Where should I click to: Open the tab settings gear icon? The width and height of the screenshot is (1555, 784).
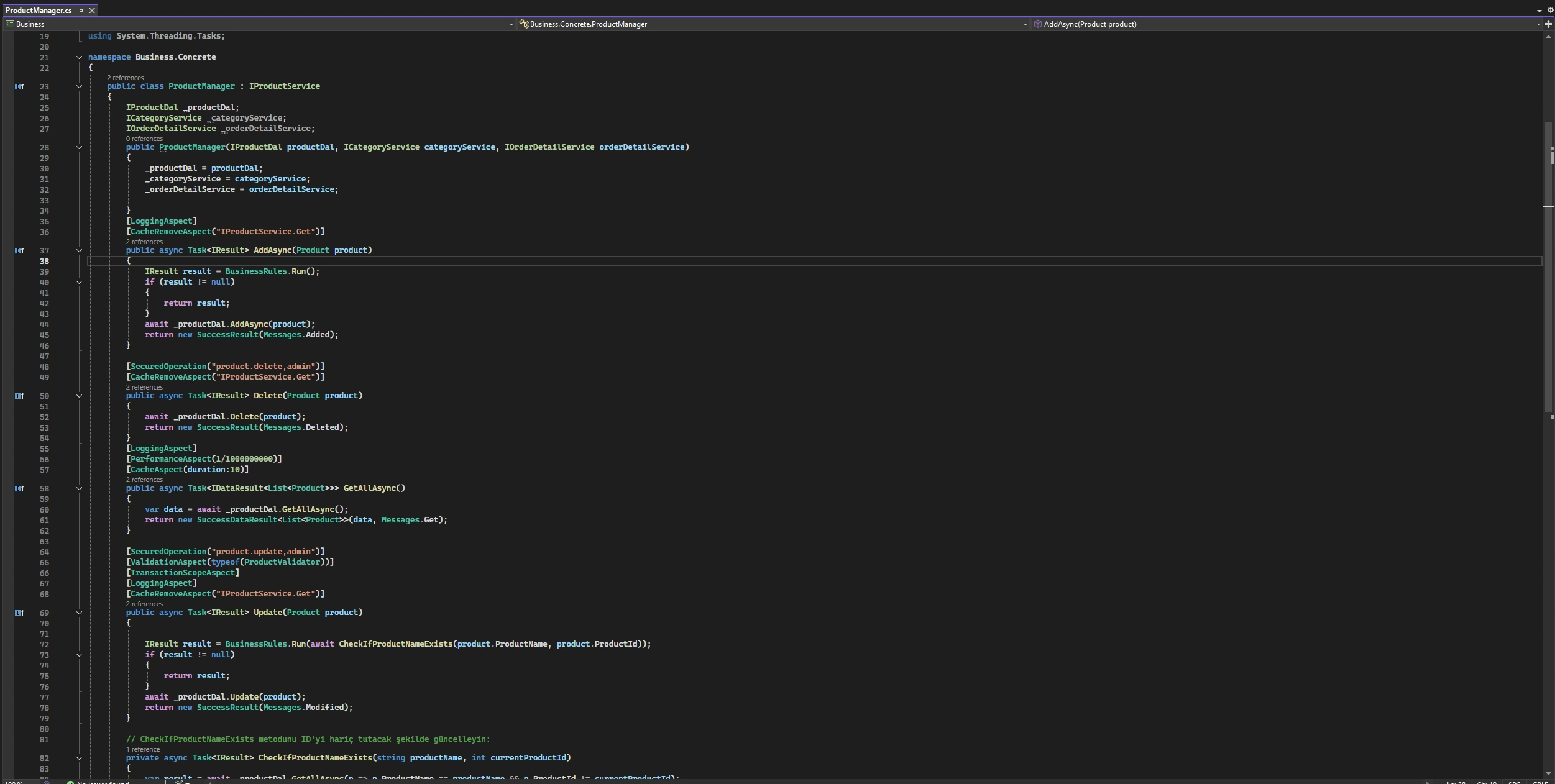(x=1549, y=10)
